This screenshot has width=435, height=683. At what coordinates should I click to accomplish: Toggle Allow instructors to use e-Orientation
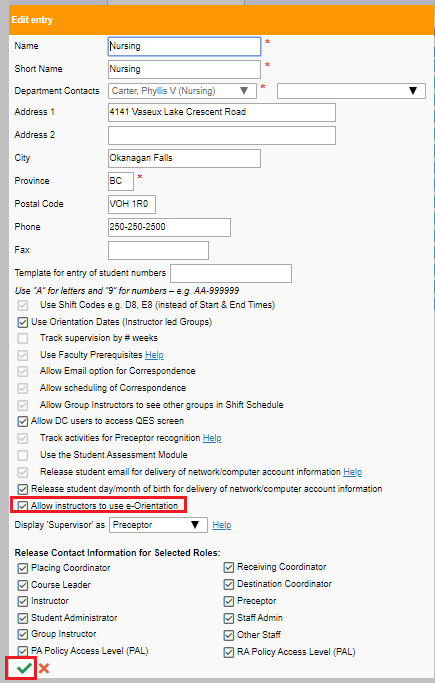23,506
